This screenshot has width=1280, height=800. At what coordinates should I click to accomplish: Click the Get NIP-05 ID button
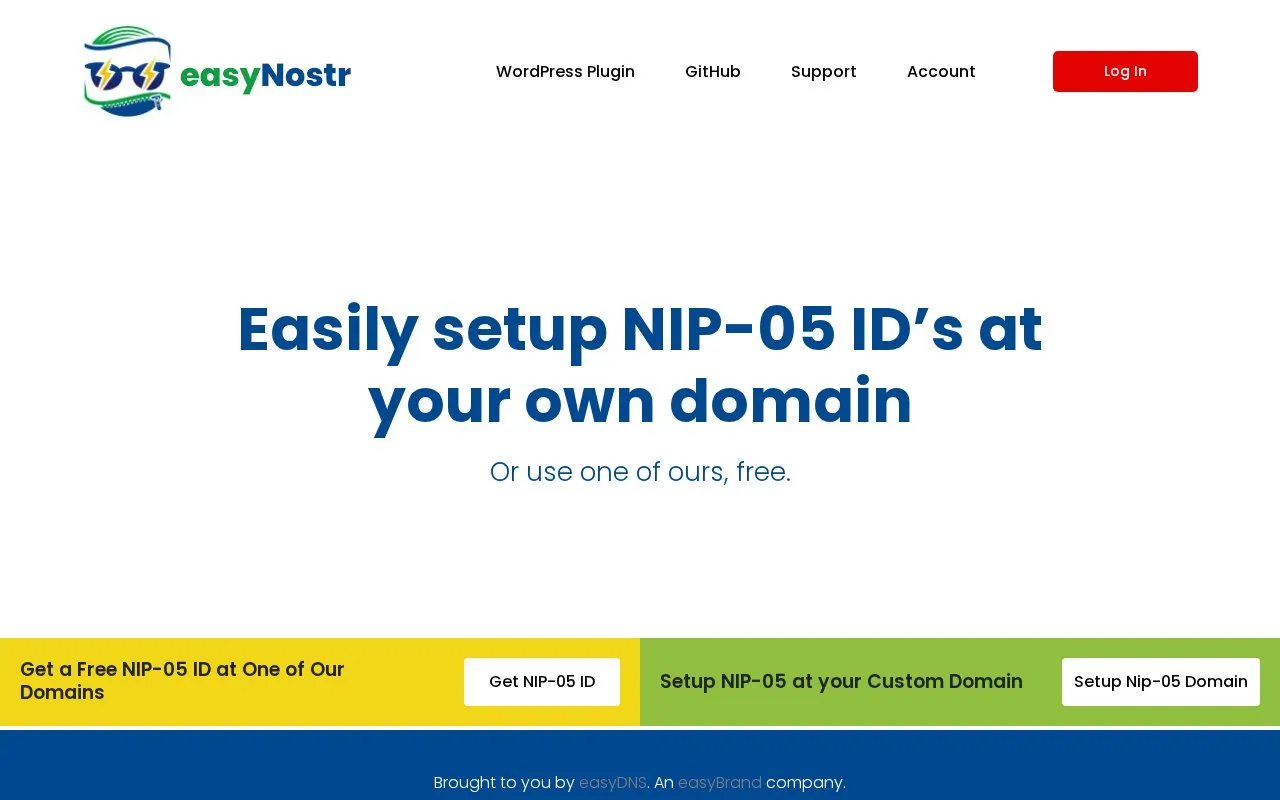[542, 682]
